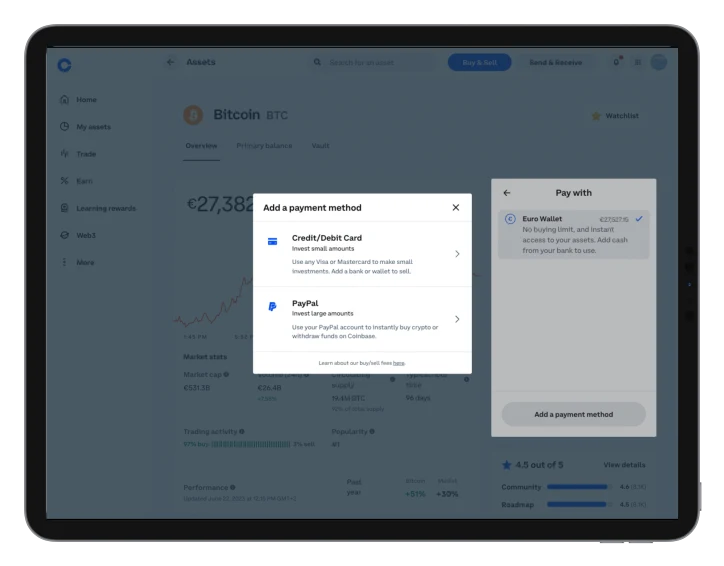
Task: Toggle the Watchlist star button
Action: pos(615,116)
